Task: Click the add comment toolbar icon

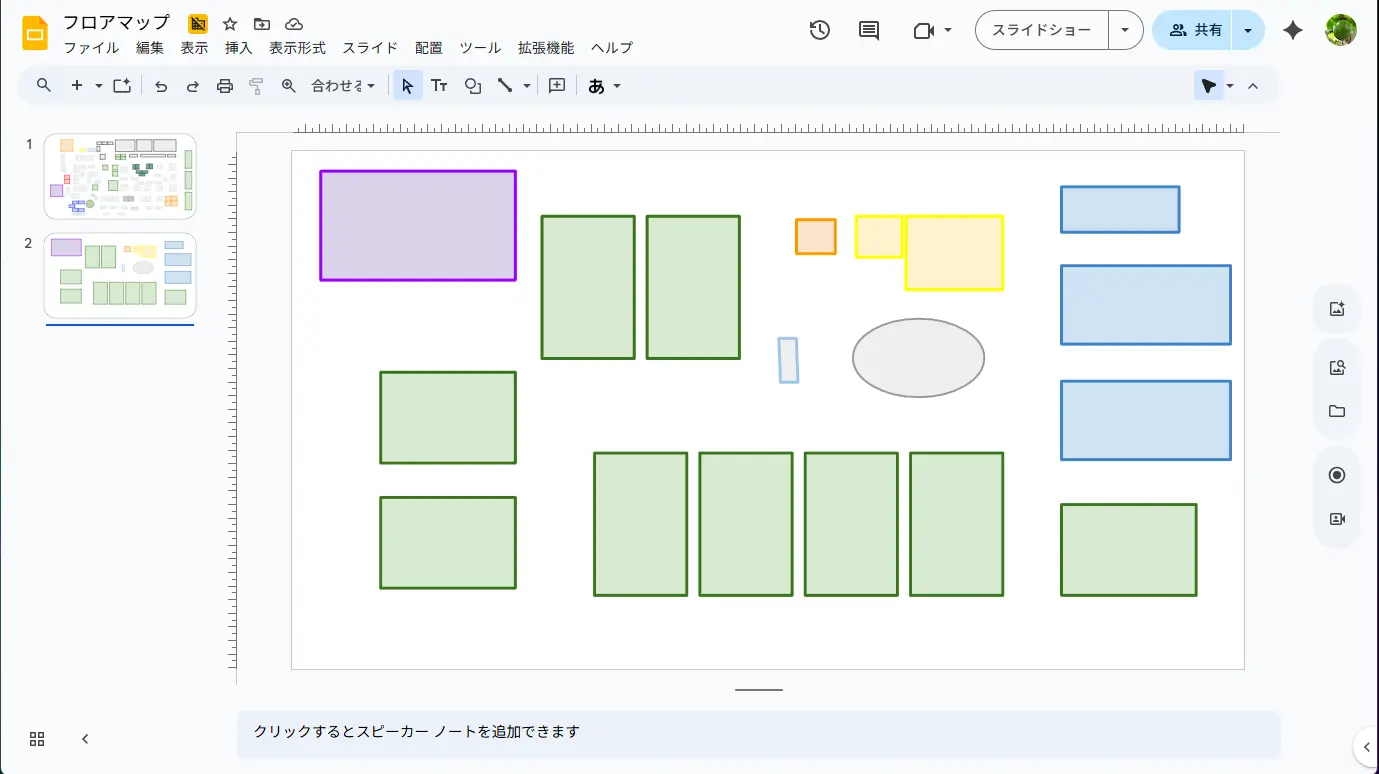Action: tap(557, 86)
